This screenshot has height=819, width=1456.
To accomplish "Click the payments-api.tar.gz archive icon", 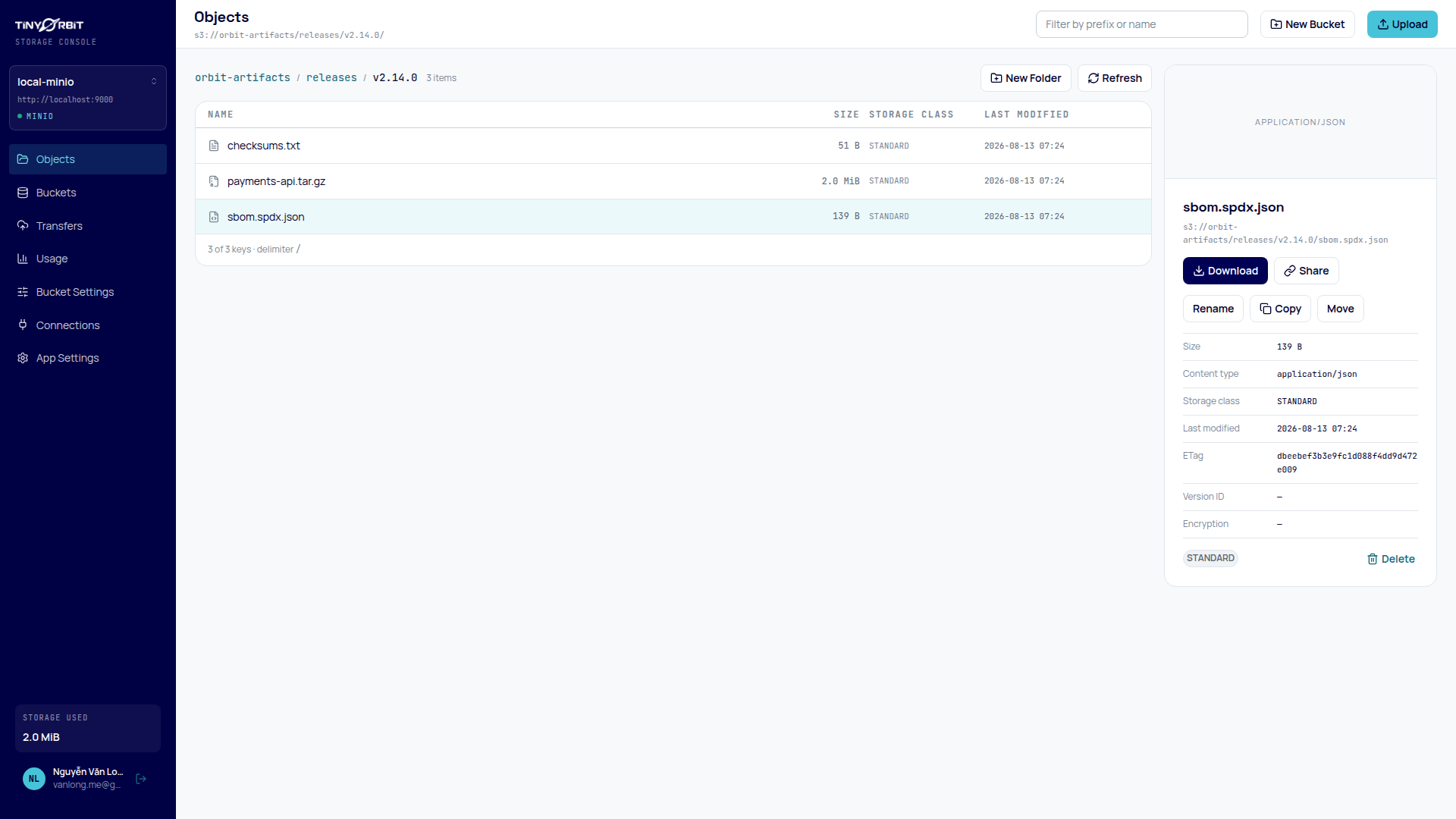I will [x=214, y=181].
